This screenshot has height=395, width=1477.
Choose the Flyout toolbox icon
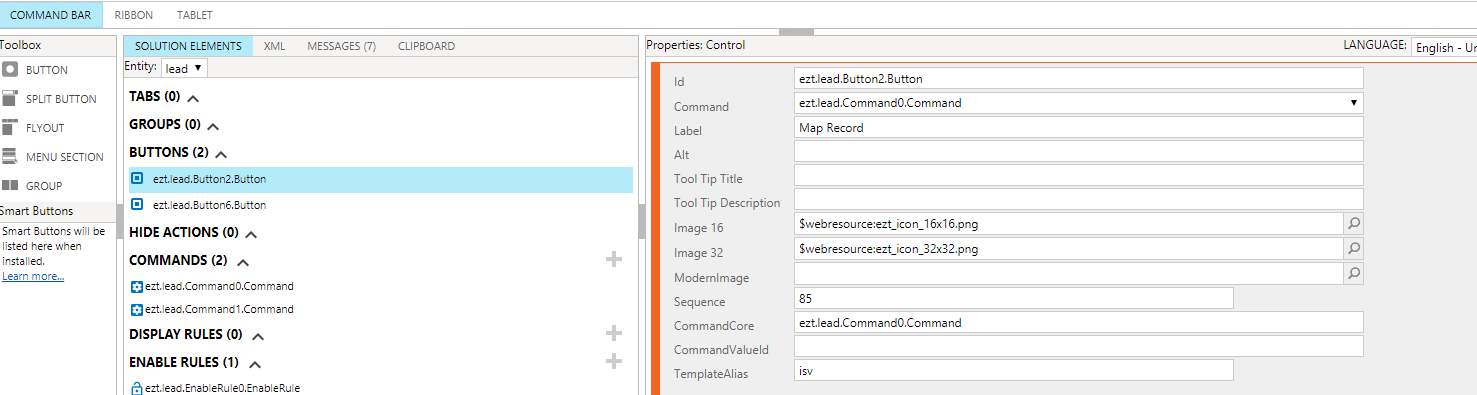point(10,128)
